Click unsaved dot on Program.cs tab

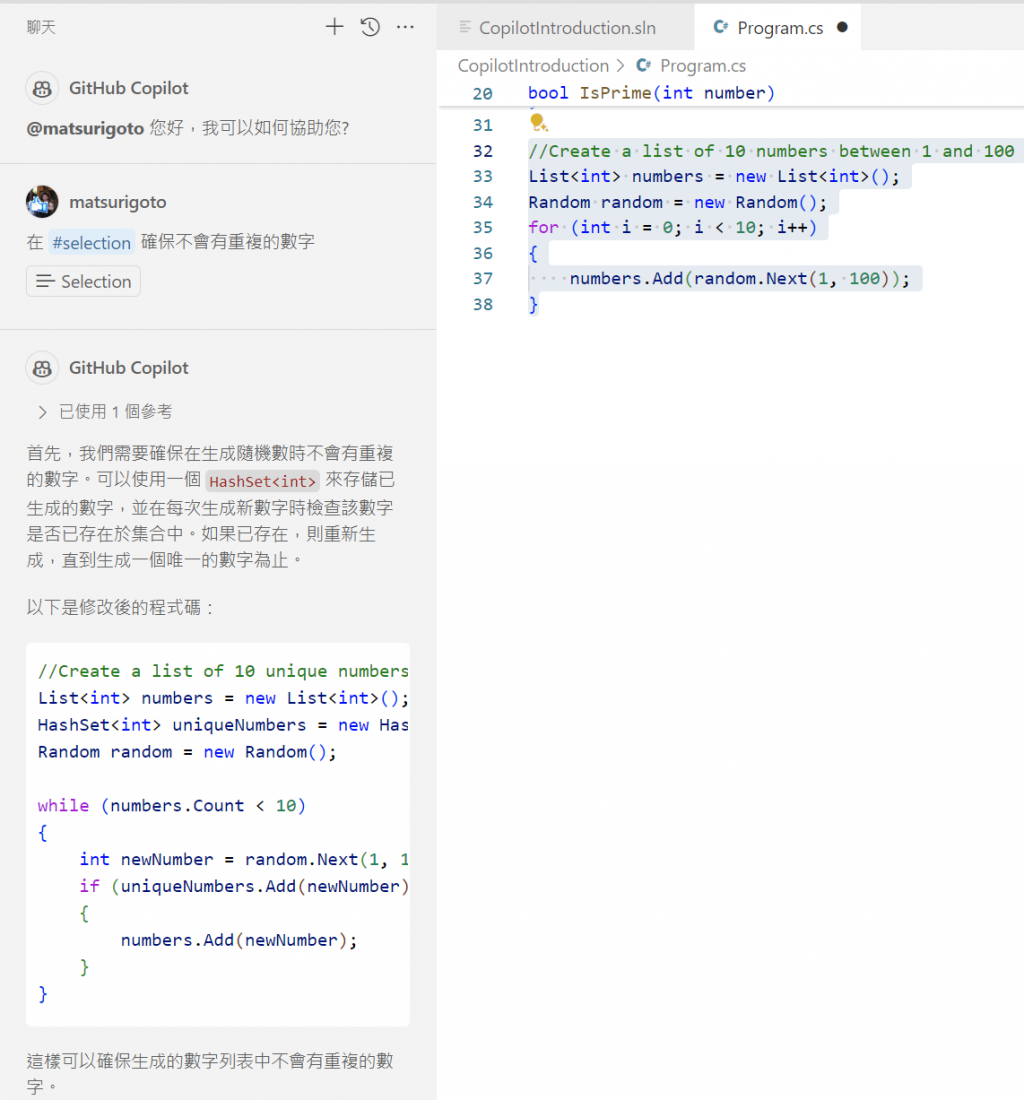pos(842,27)
